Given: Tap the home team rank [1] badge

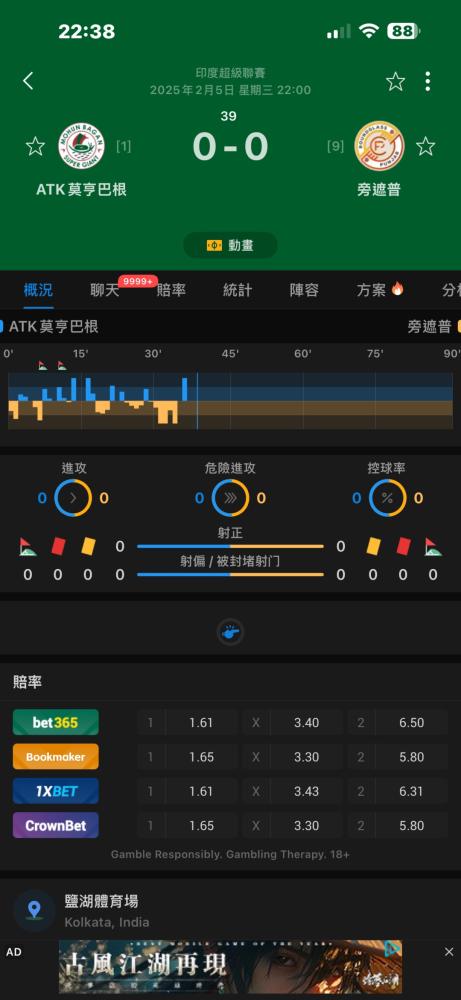Looking at the screenshot, I should 124,147.
